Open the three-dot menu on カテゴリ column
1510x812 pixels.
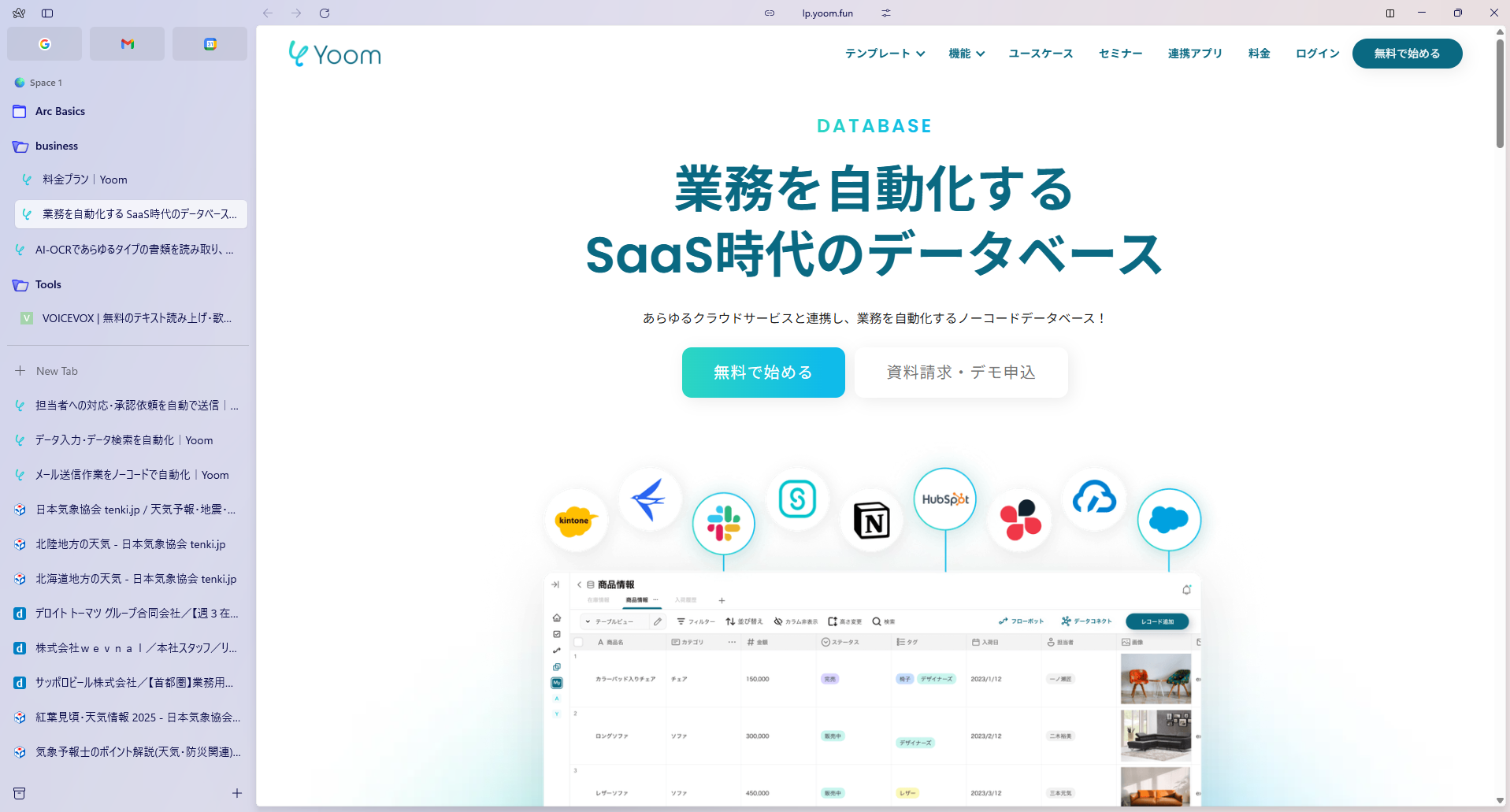pos(732,642)
